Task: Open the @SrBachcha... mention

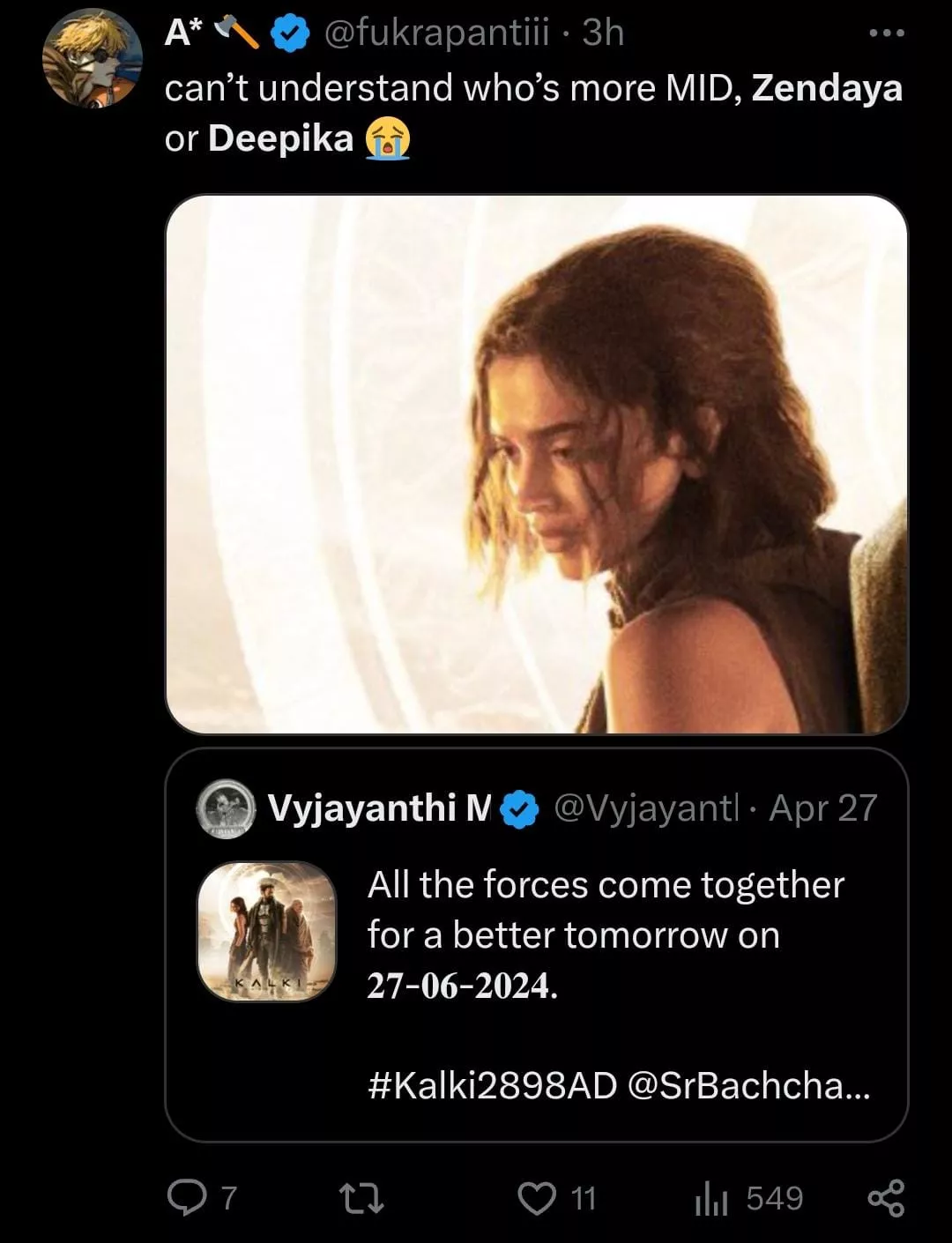Action: [x=747, y=1085]
